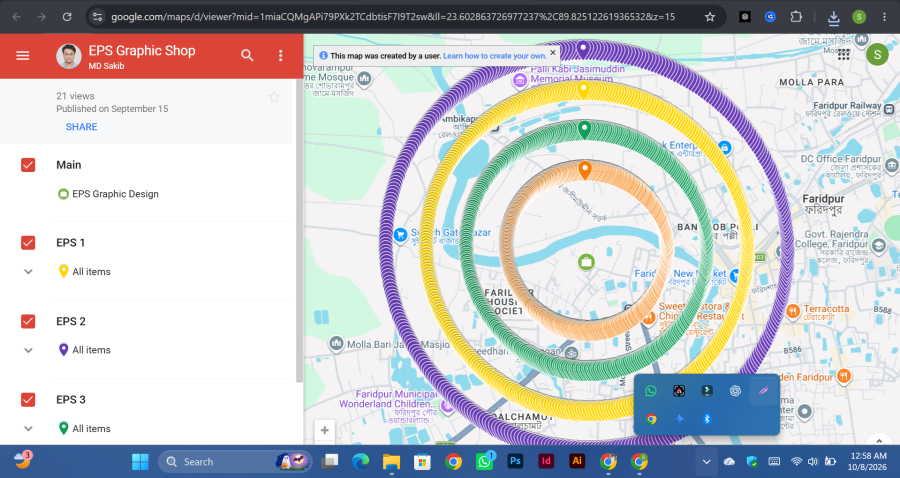
Task: Expand the EPS 2 layer items
Action: point(28,350)
